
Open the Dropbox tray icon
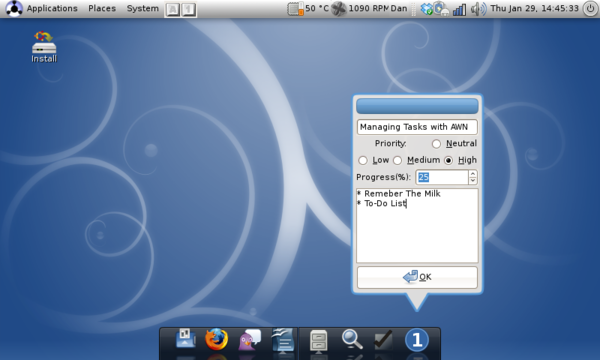coord(426,8)
